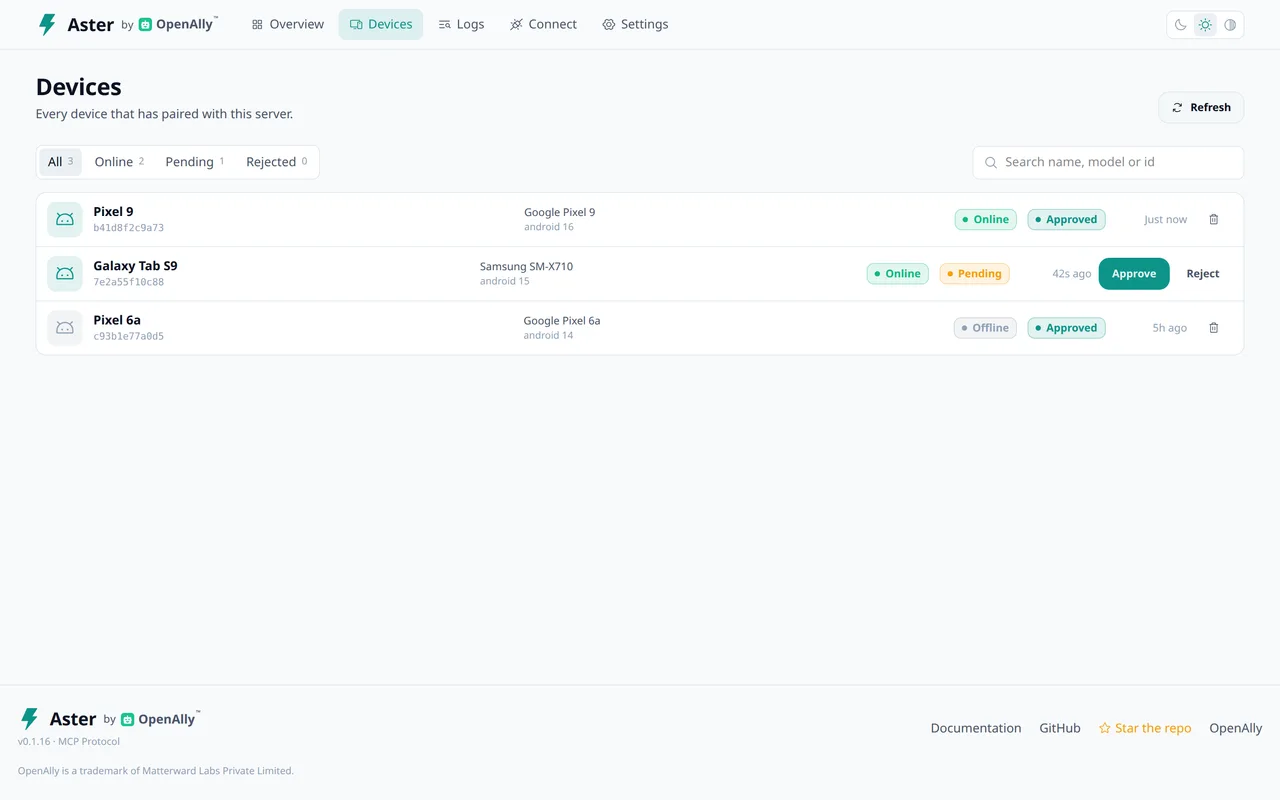The height and width of the screenshot is (800, 1280).
Task: Click the Pixel 6a Android device icon
Action: pyautogui.click(x=65, y=328)
